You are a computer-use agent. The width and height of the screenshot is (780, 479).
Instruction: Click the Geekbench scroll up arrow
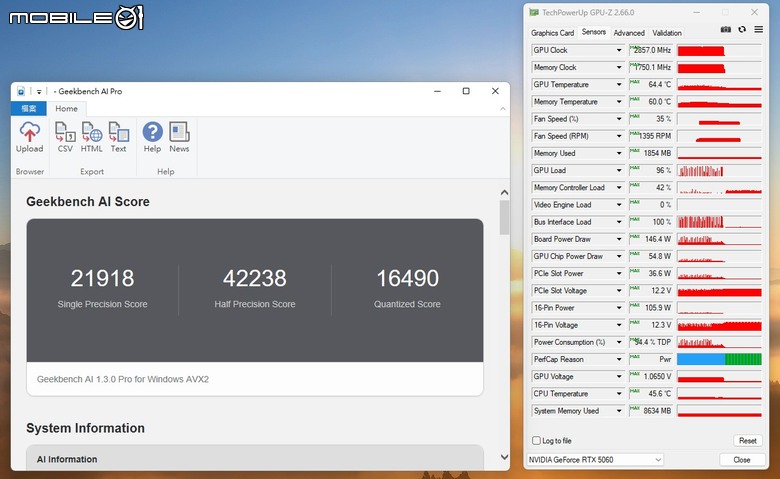(504, 192)
